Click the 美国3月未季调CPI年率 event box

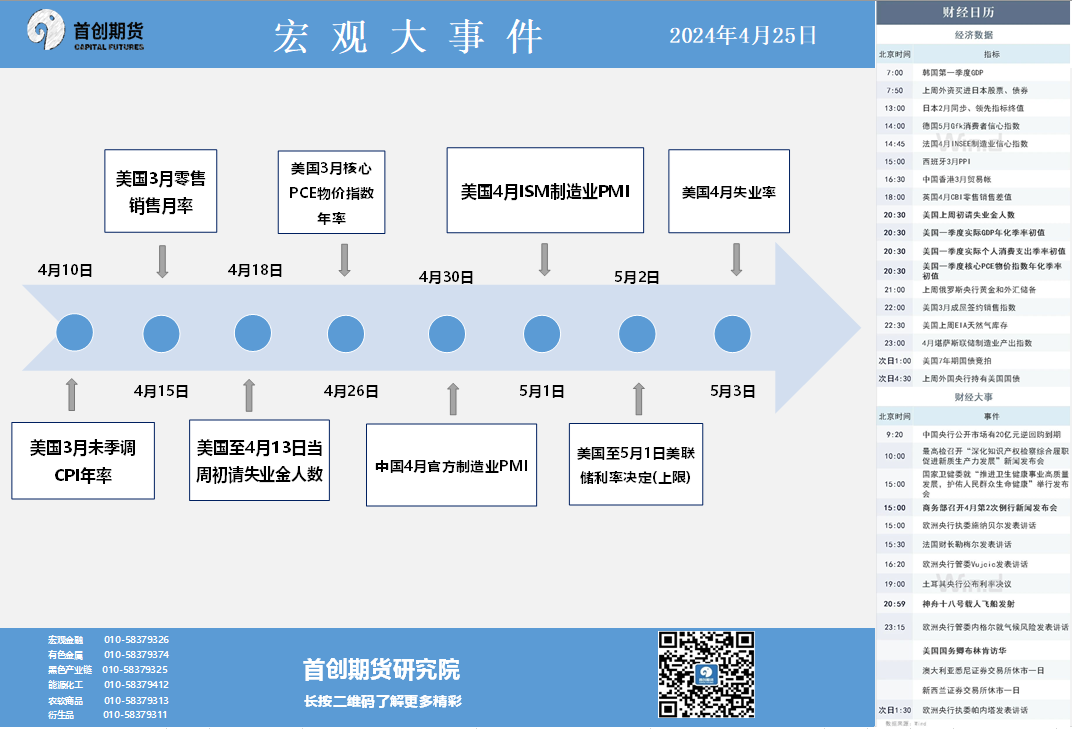tap(83, 461)
